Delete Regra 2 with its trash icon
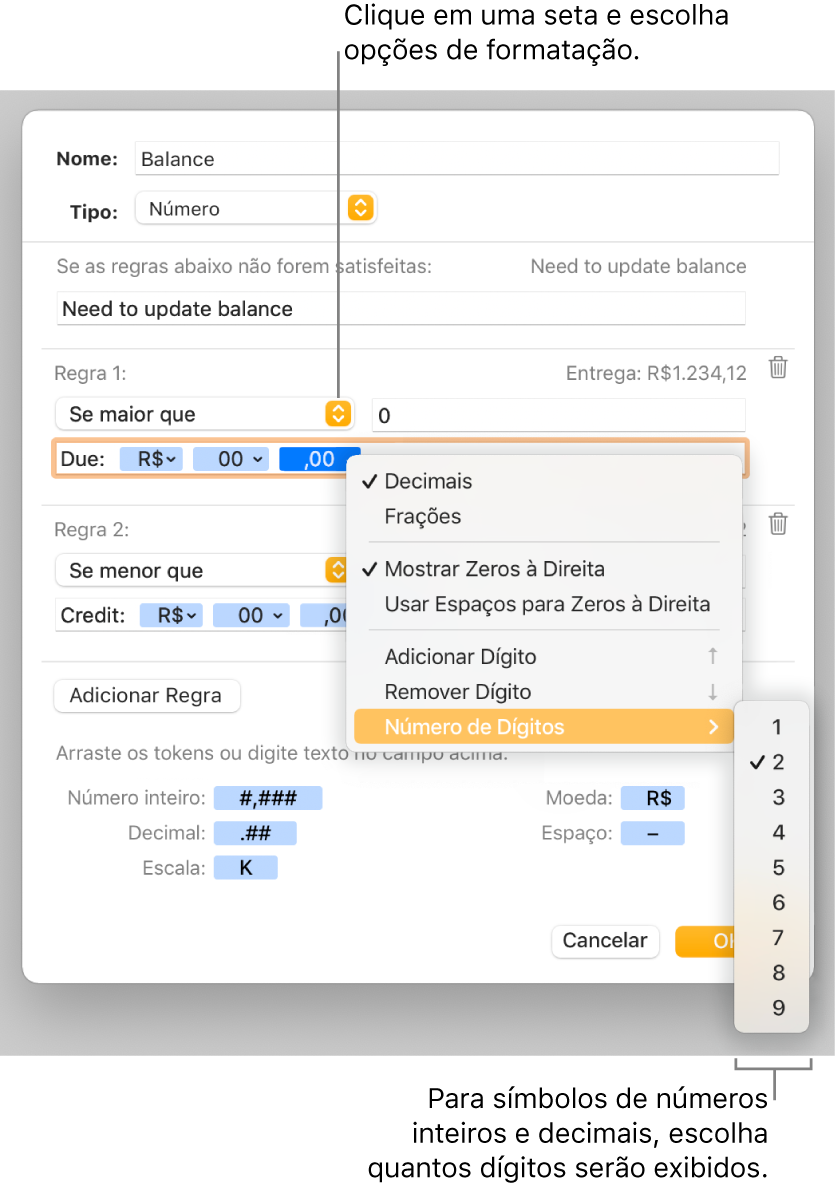The width and height of the screenshot is (835, 1189). (x=778, y=524)
